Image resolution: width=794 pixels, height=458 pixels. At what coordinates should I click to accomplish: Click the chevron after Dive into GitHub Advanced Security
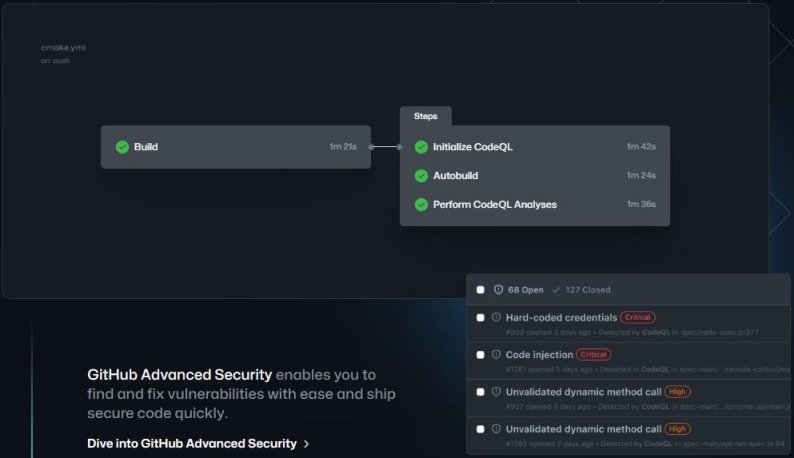coord(306,444)
